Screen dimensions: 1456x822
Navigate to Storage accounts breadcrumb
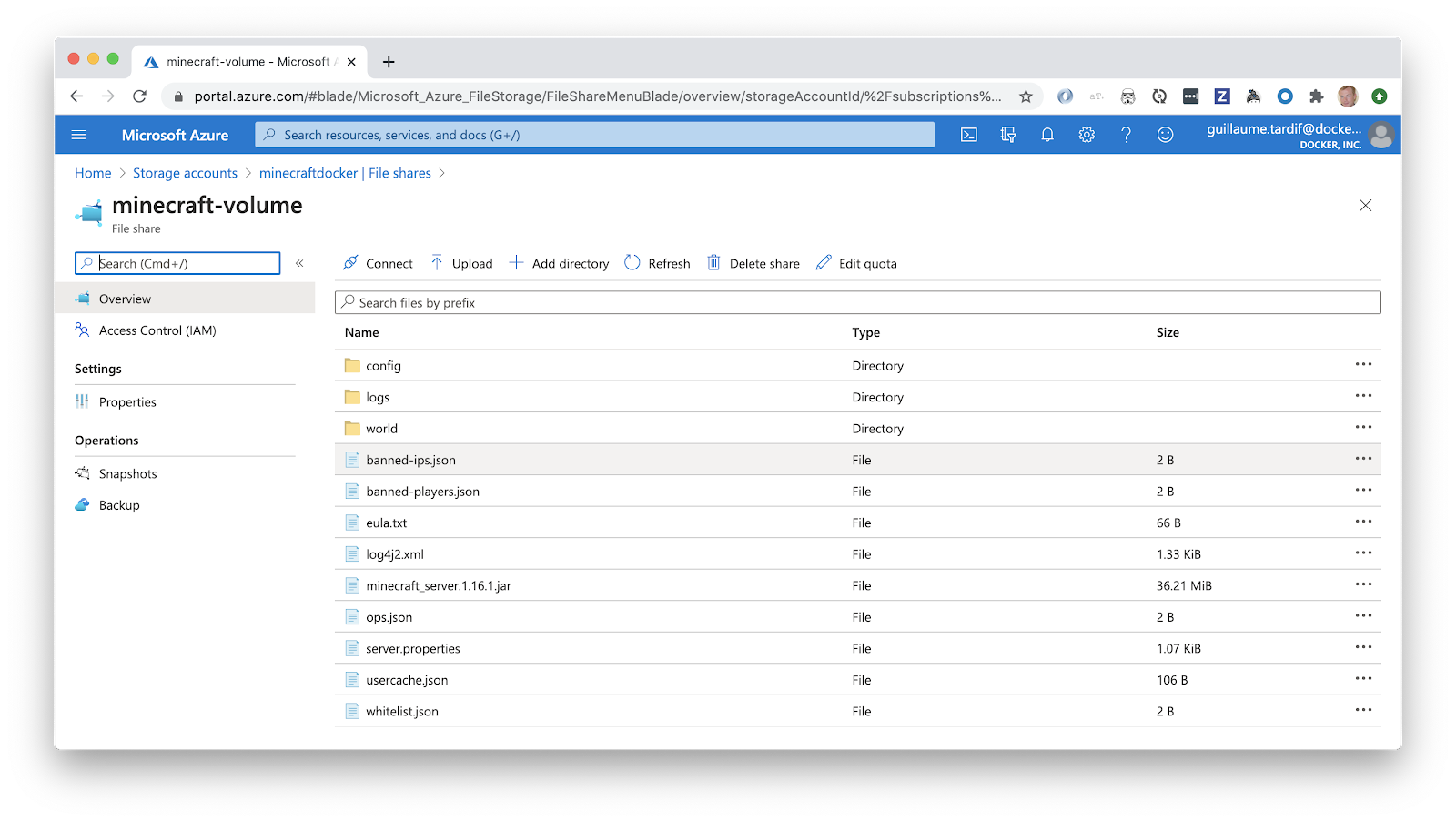[x=185, y=173]
